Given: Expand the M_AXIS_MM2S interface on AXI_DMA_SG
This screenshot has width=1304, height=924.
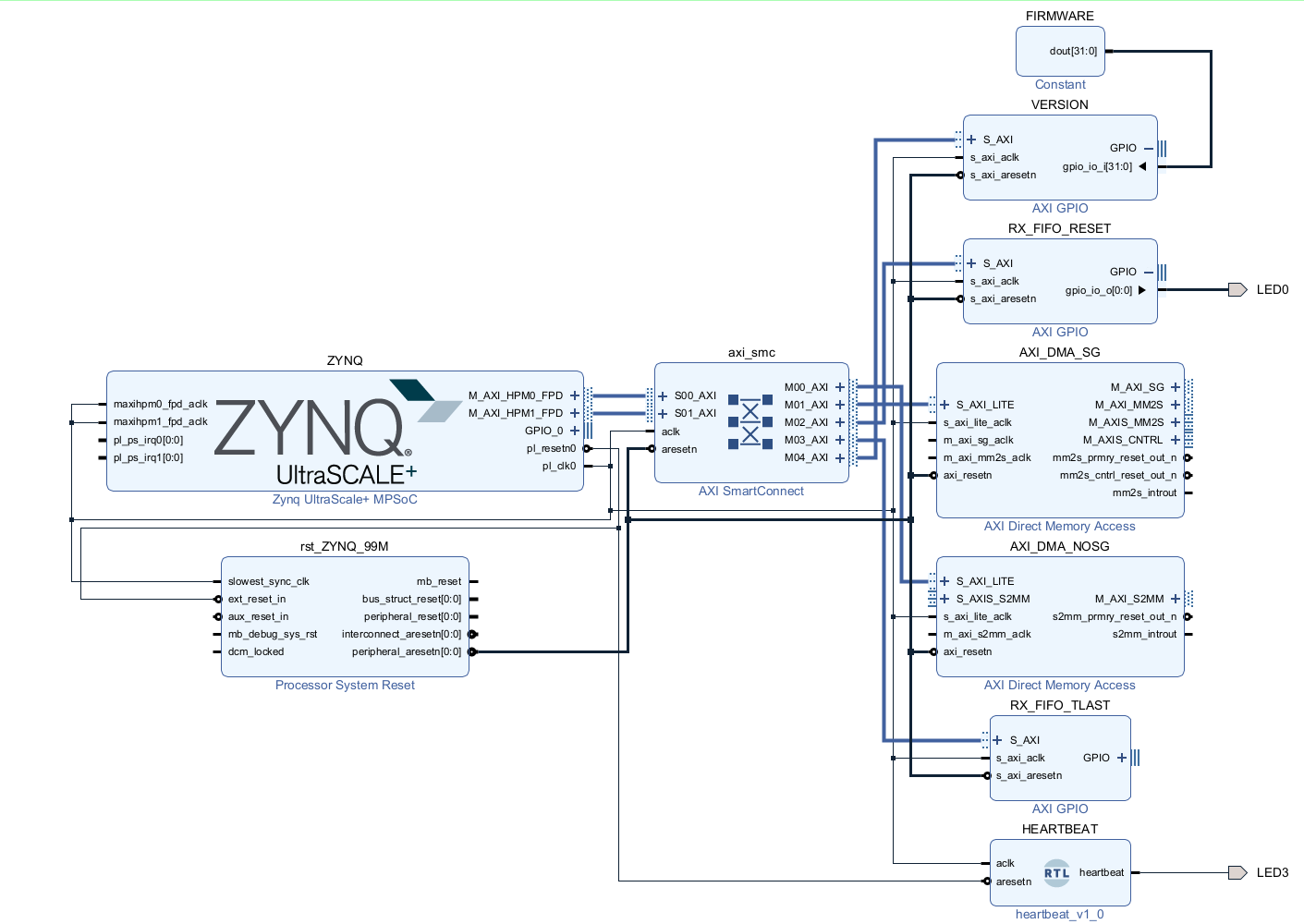Looking at the screenshot, I should pos(1176,422).
